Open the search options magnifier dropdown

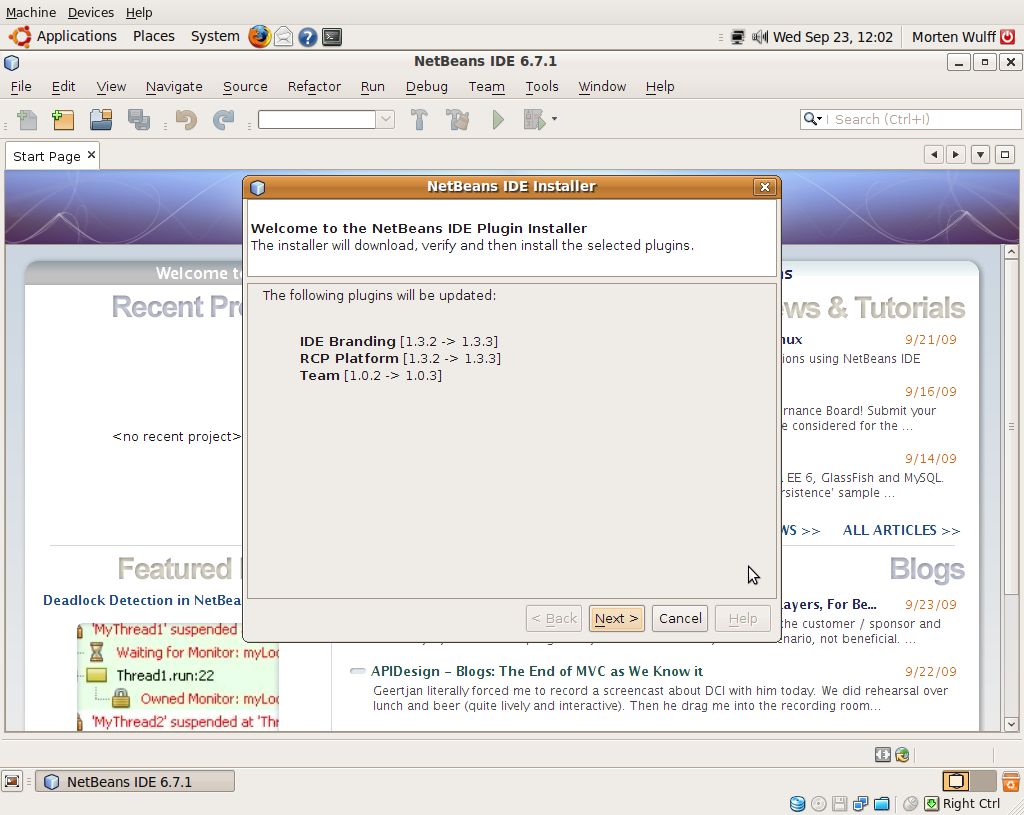pyautogui.click(x=812, y=119)
